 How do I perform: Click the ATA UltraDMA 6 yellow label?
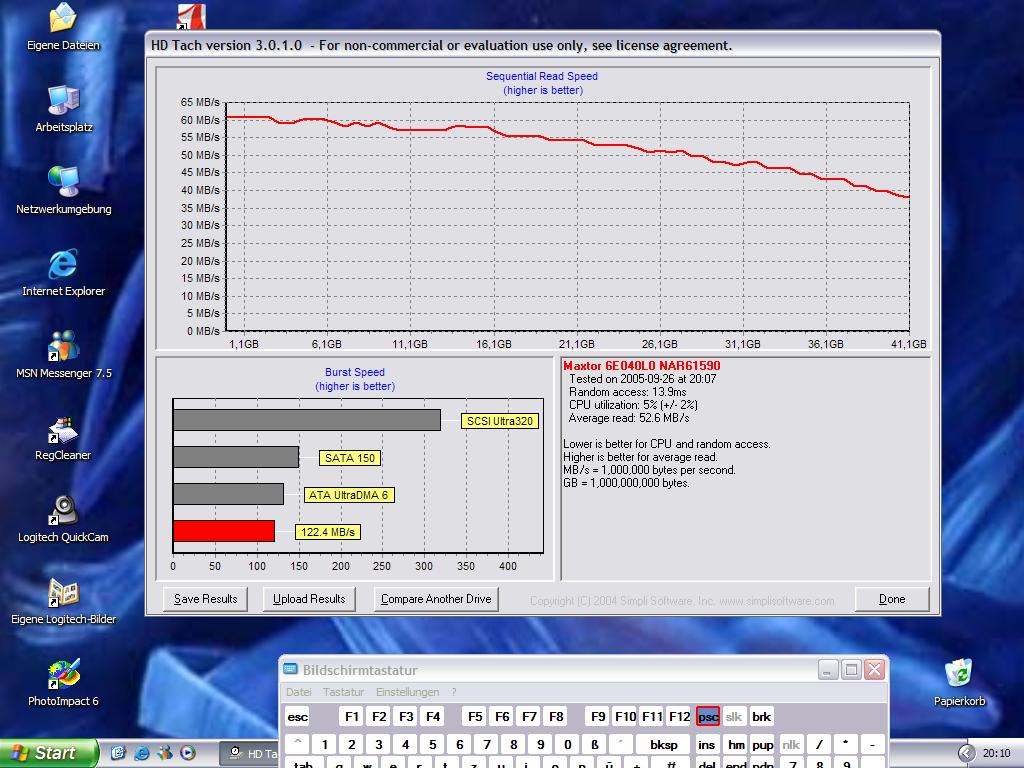(x=349, y=495)
